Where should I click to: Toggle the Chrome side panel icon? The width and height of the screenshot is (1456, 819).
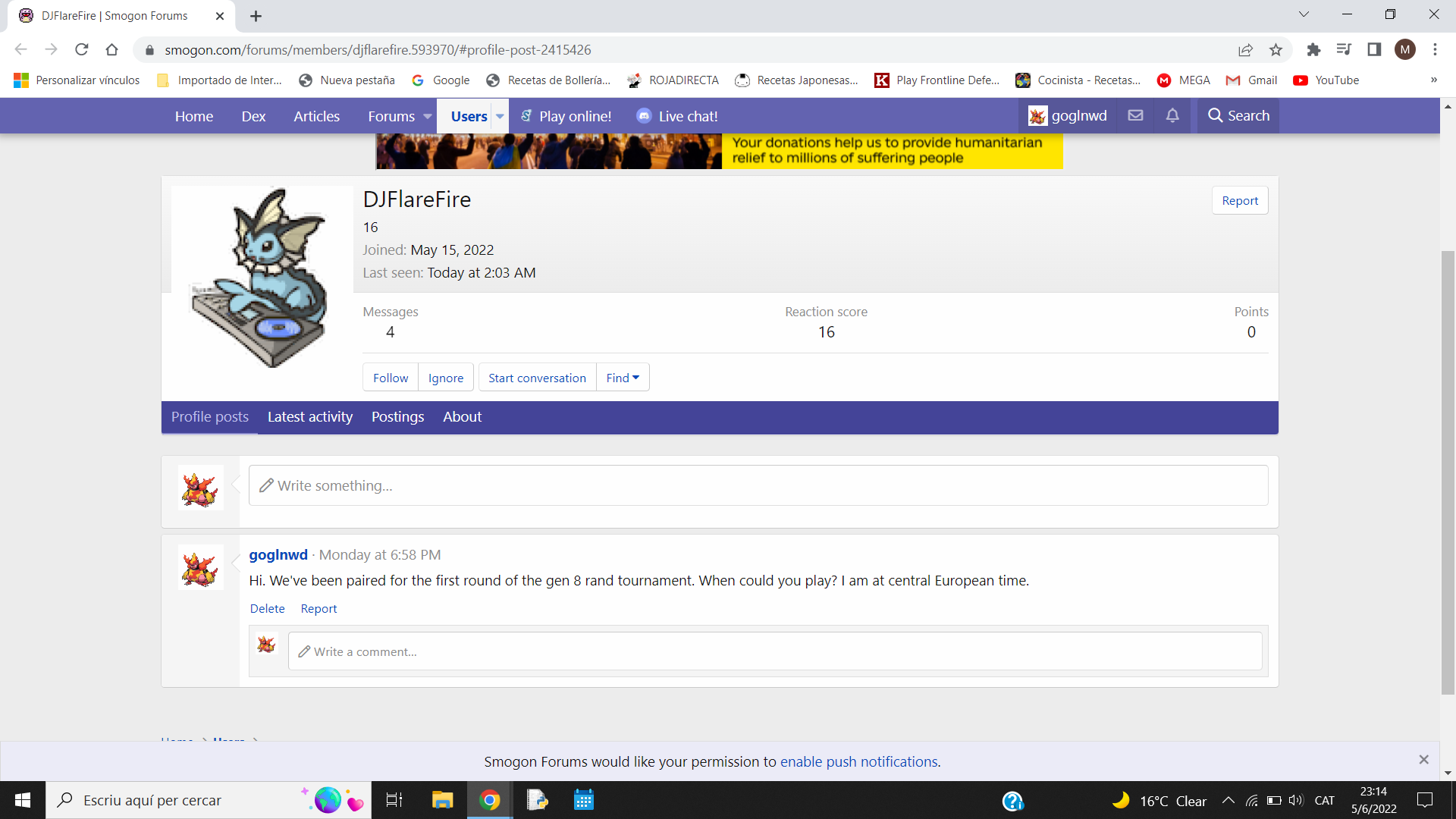coord(1374,50)
